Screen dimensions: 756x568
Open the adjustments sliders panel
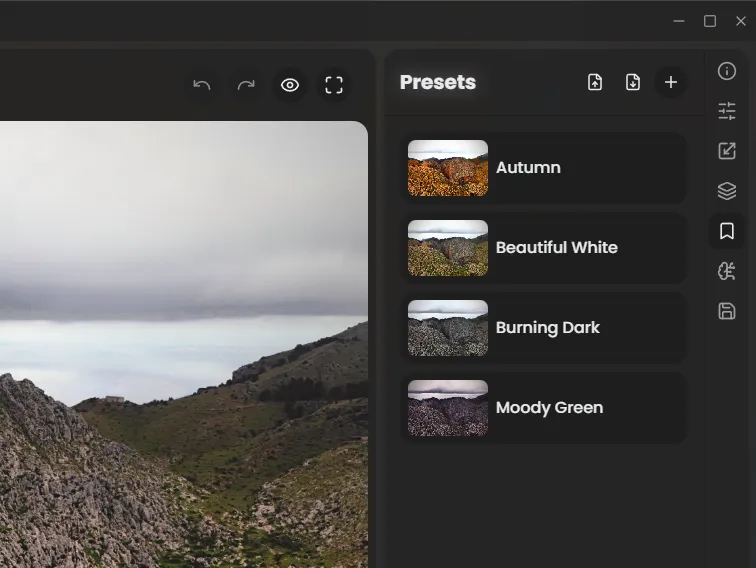[727, 111]
